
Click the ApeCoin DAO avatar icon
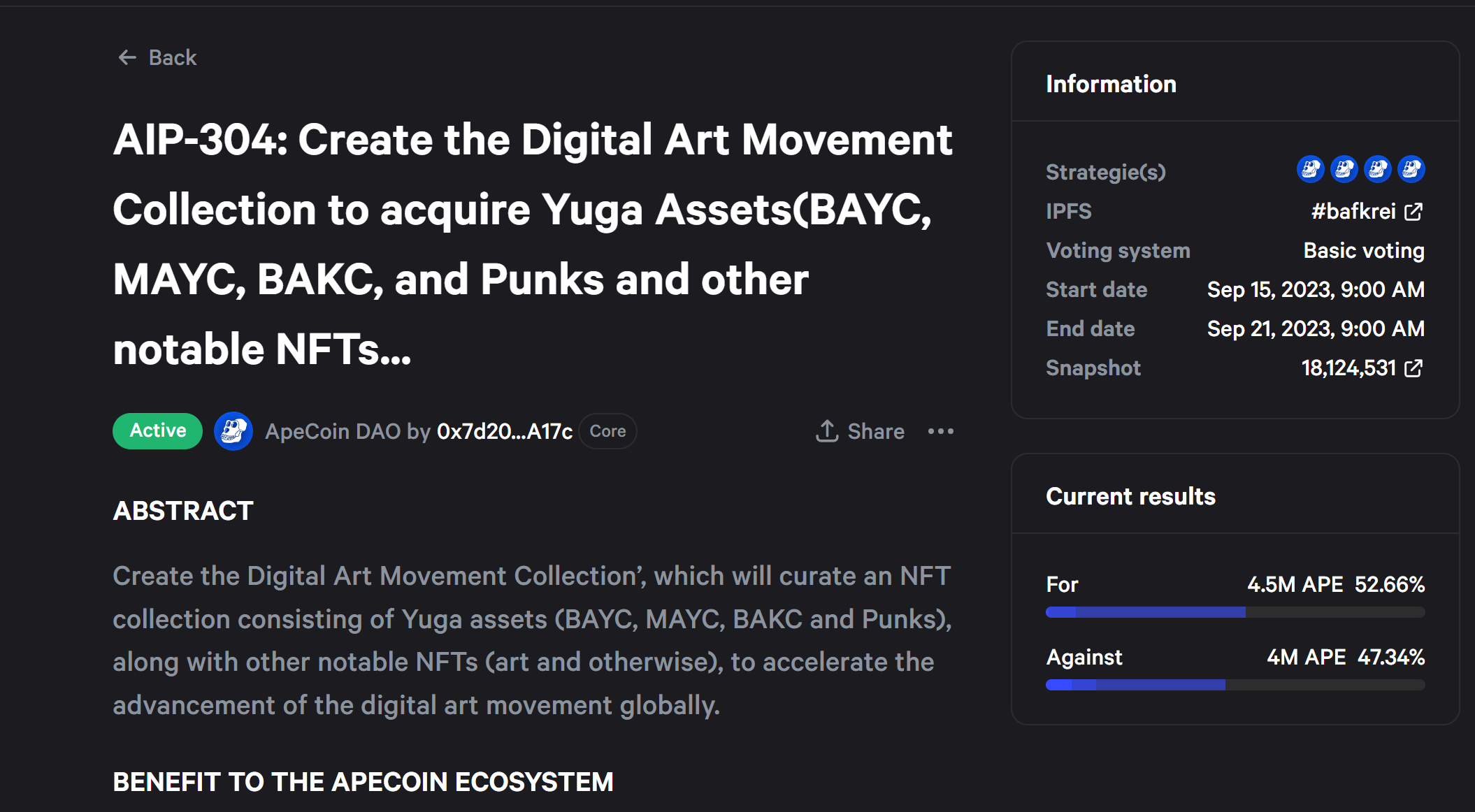[233, 431]
